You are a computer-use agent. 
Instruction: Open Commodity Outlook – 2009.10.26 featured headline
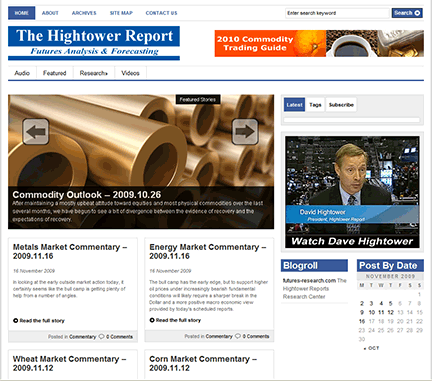coord(87,195)
